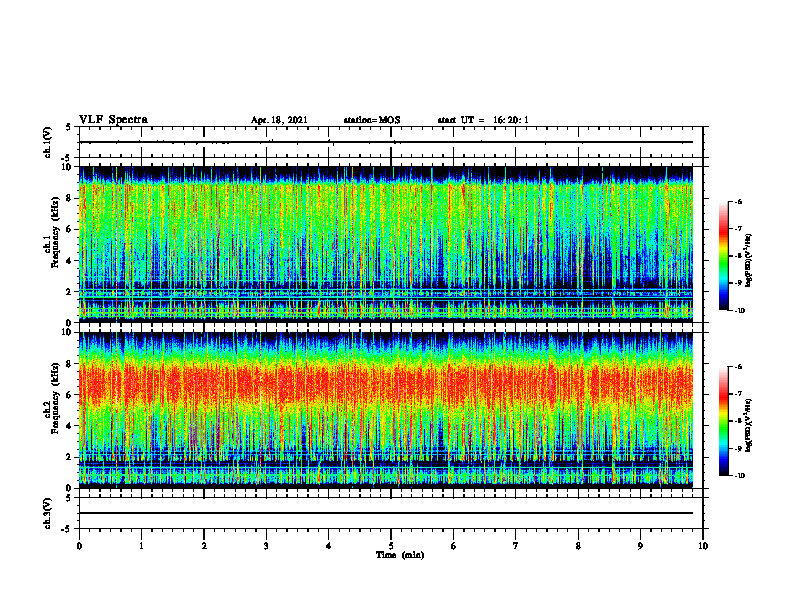Click the "VLF Spectra" plot title
The image size is (792, 612).
[113, 120]
